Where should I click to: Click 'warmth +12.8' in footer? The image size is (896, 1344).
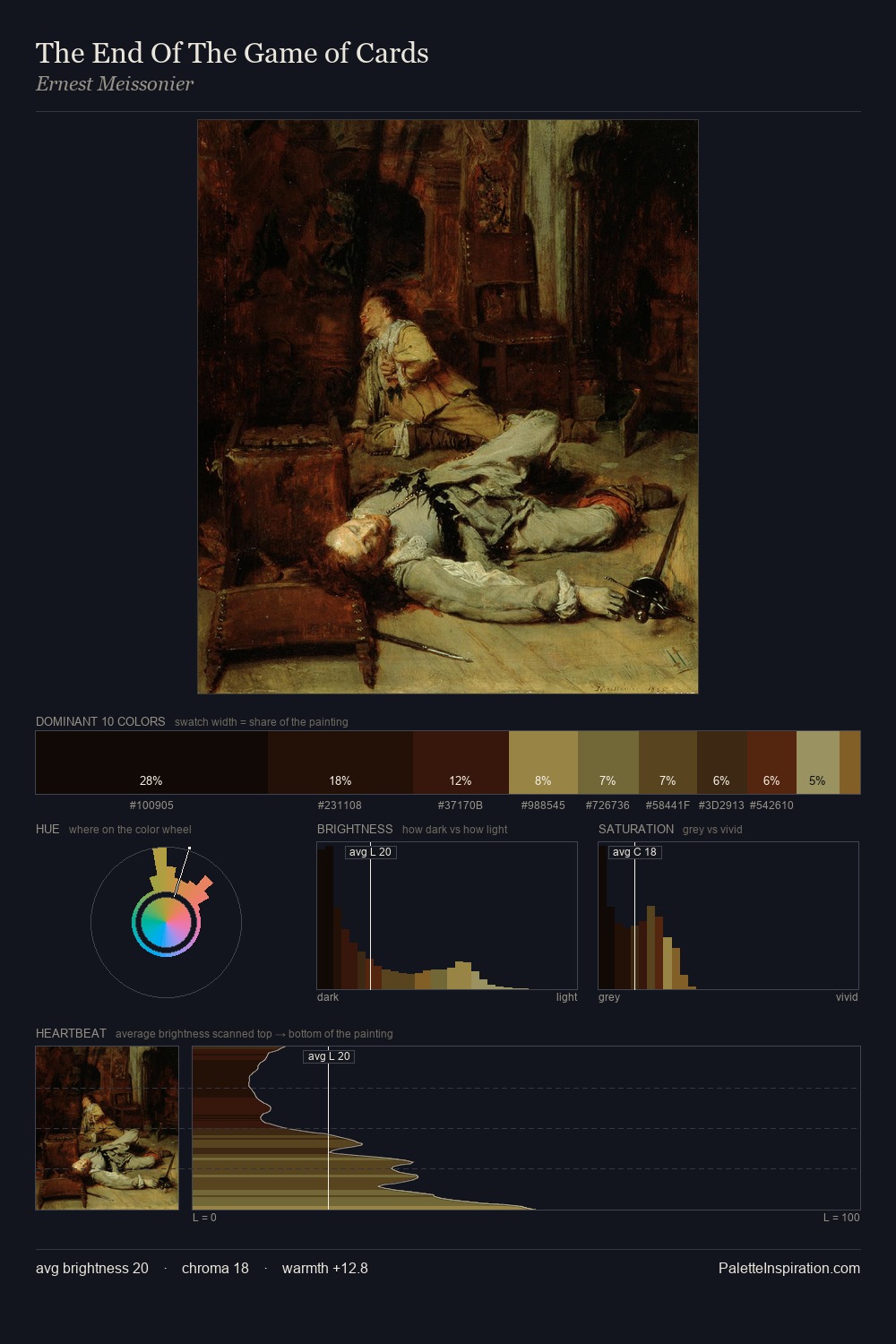coord(325,1268)
